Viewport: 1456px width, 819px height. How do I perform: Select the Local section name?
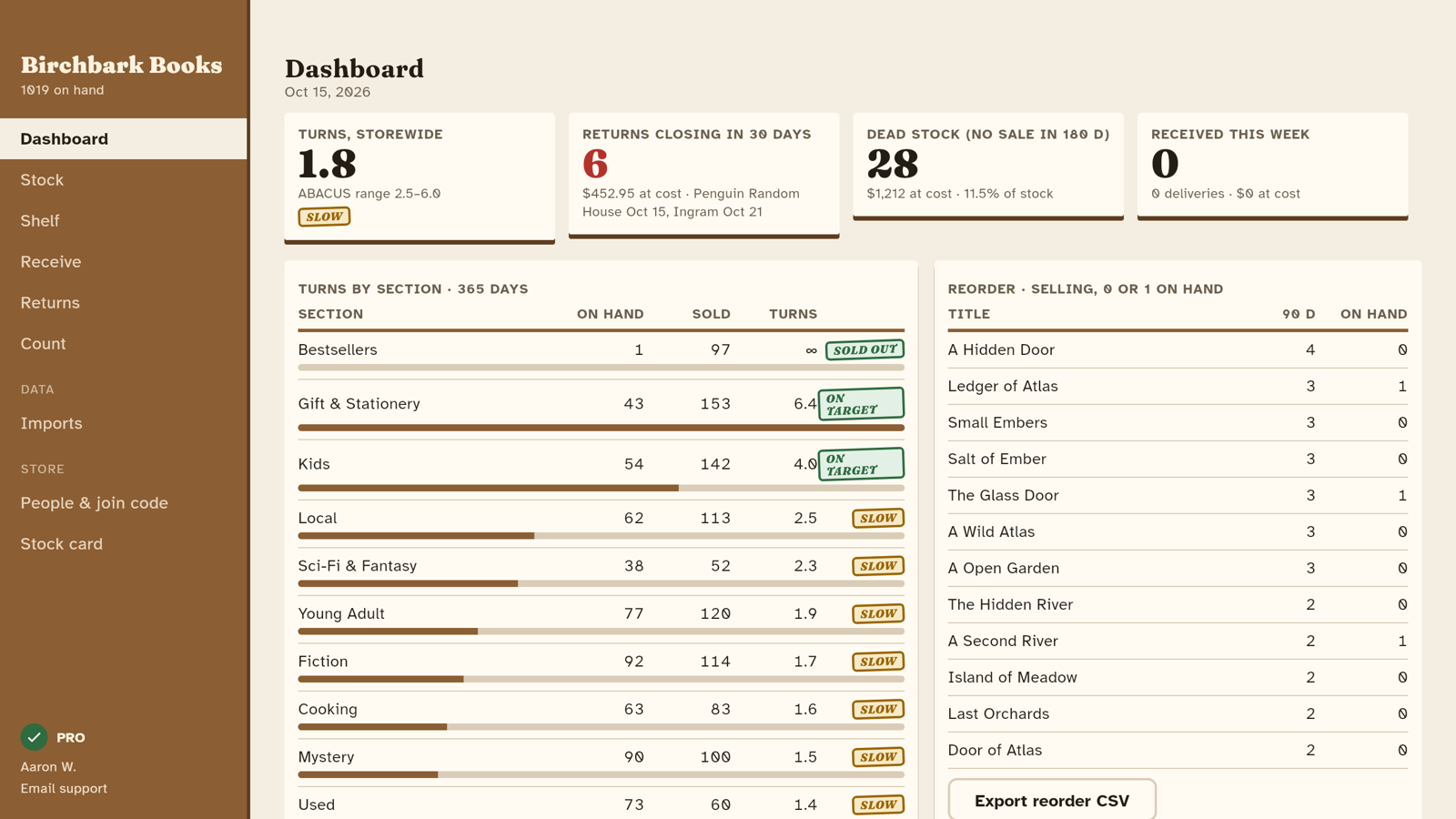click(318, 518)
